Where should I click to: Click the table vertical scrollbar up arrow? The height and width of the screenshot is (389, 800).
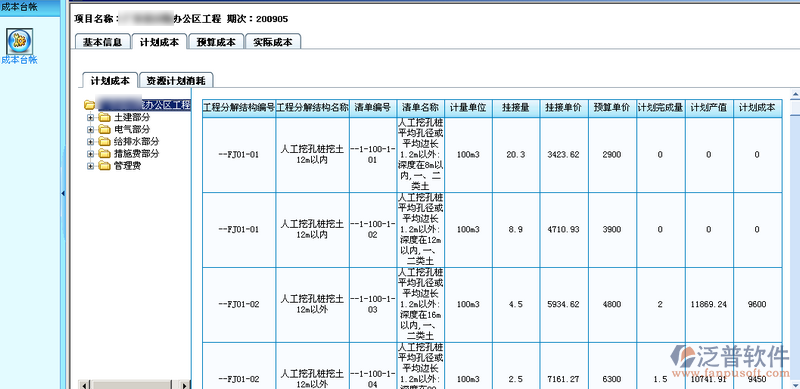(795, 95)
